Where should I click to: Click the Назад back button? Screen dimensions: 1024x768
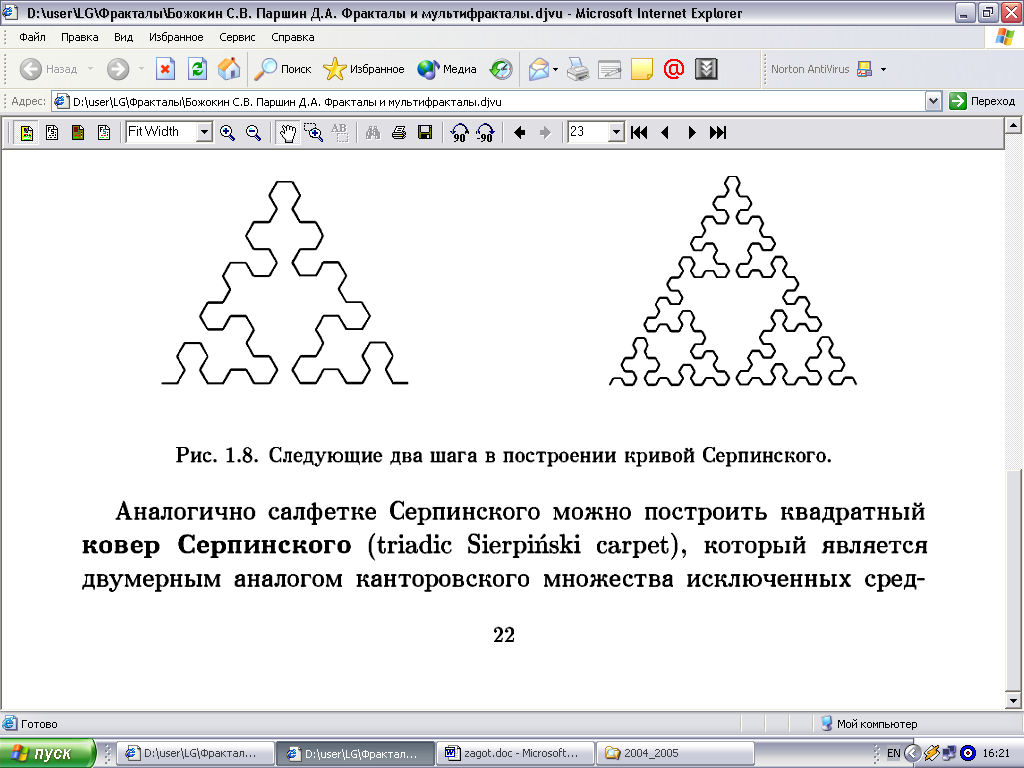tap(48, 69)
